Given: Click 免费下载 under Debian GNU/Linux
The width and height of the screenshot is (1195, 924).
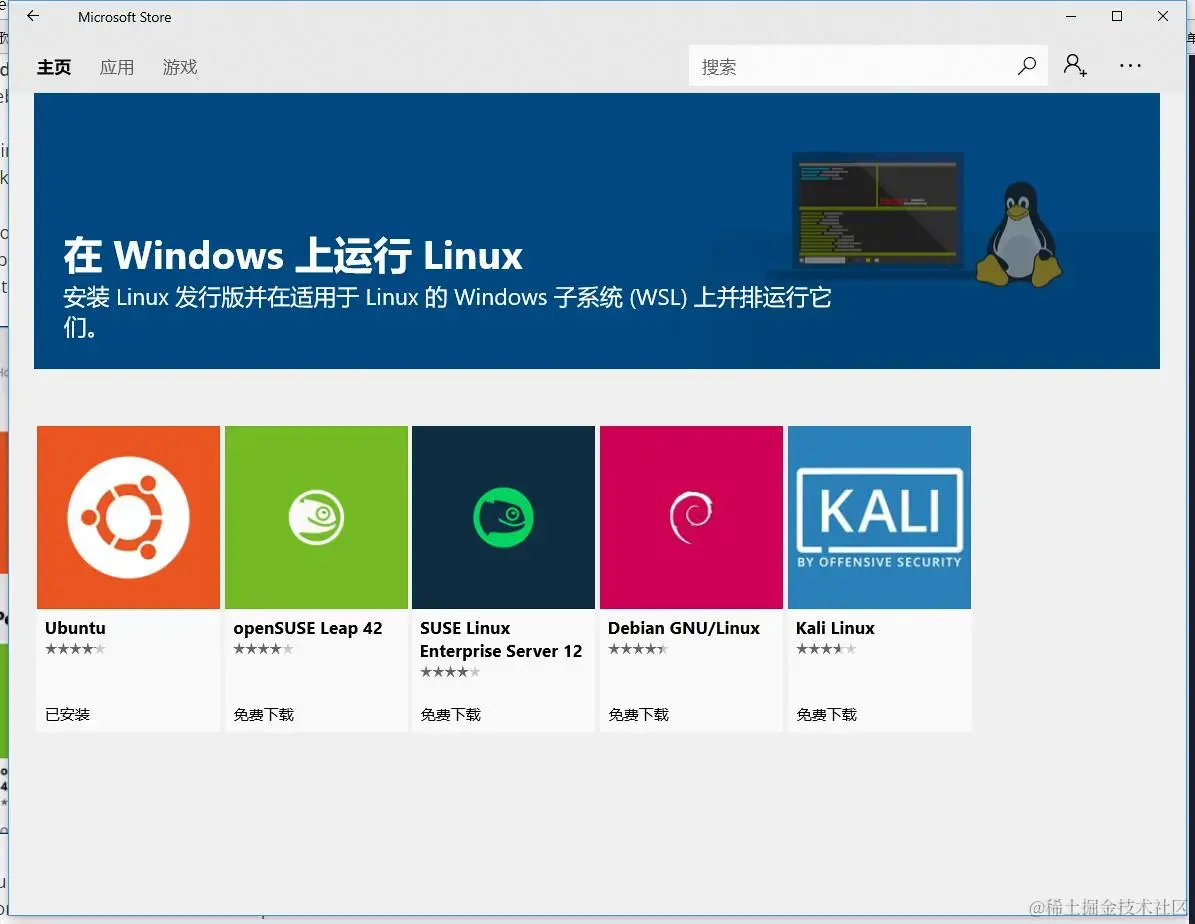Looking at the screenshot, I should [638, 714].
